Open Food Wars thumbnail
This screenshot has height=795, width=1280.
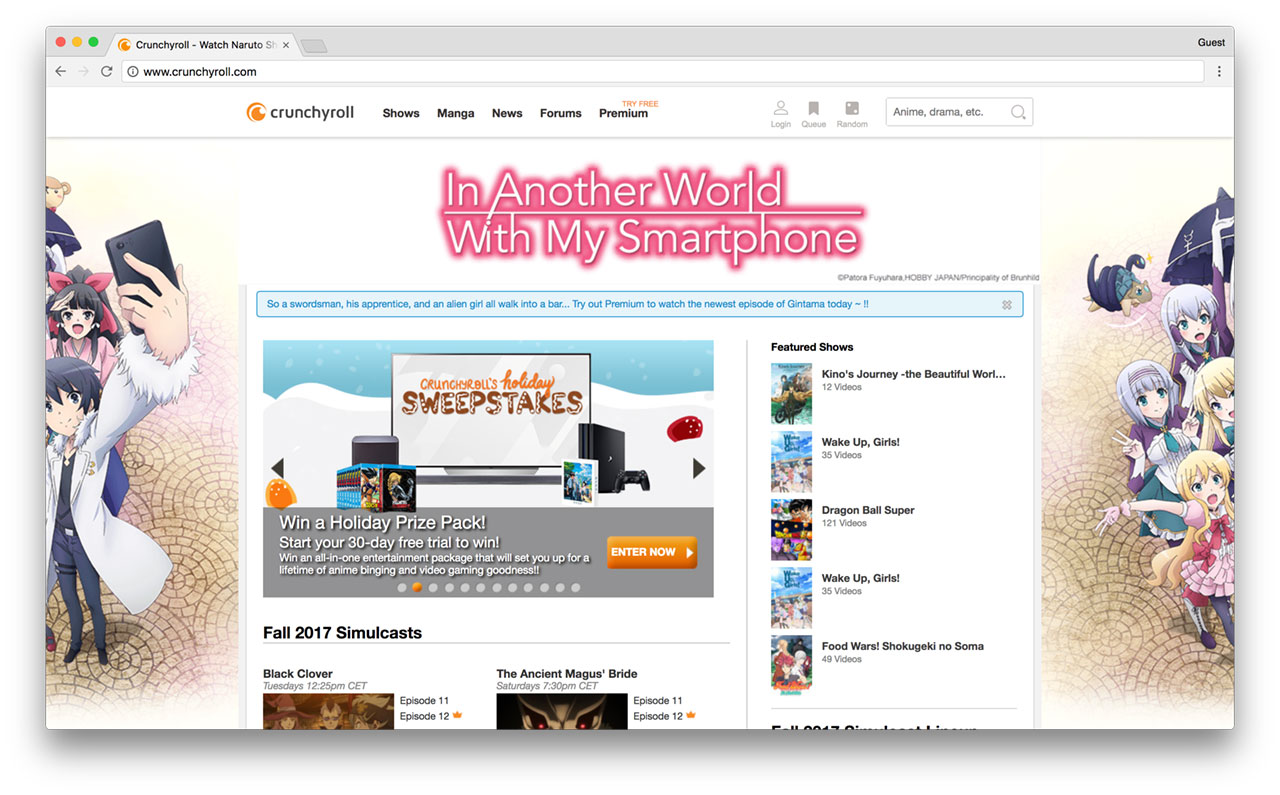click(791, 665)
